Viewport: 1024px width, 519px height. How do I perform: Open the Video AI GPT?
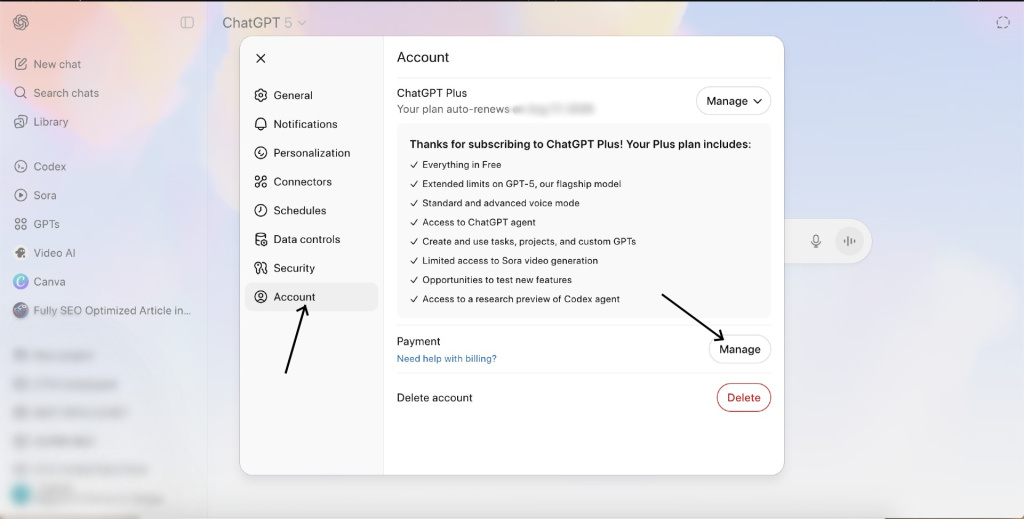point(44,253)
